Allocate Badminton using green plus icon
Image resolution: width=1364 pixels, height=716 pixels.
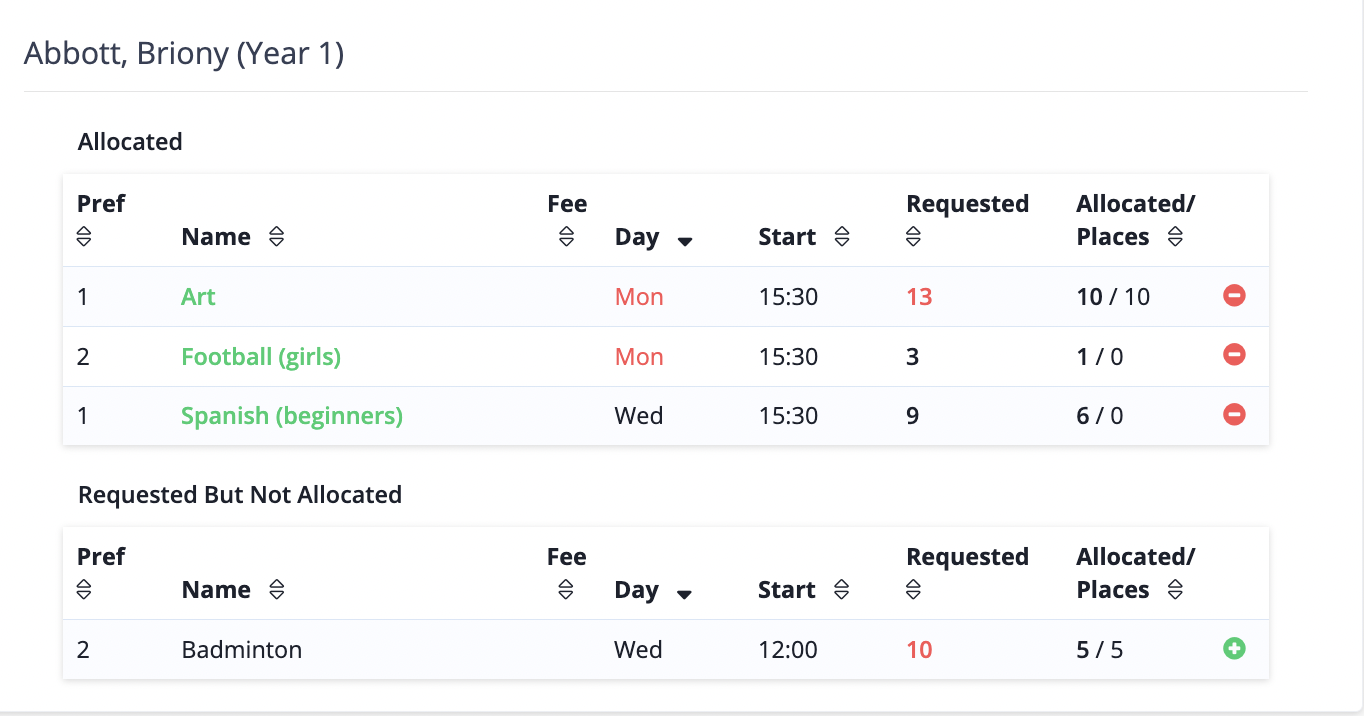pos(1234,649)
